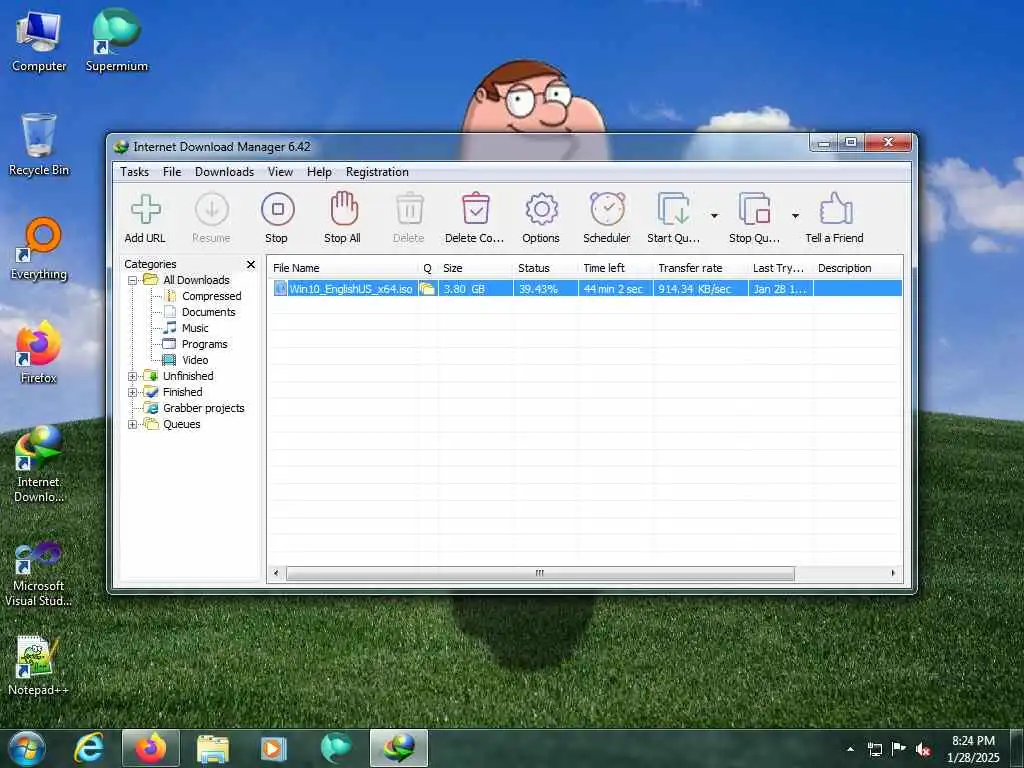Image resolution: width=1024 pixels, height=768 pixels.
Task: Select the Documents category
Action: [x=208, y=312]
